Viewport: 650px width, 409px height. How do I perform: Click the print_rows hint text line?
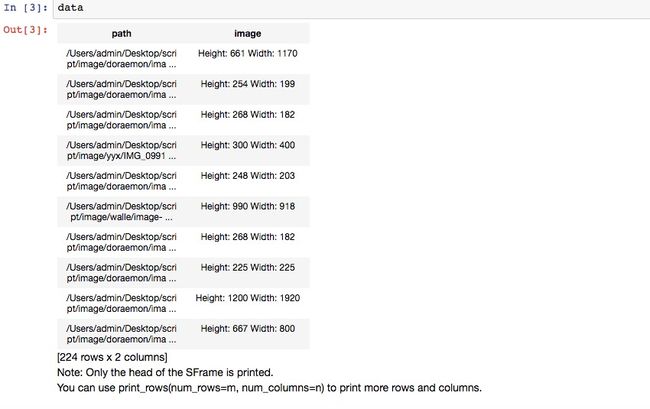269,388
